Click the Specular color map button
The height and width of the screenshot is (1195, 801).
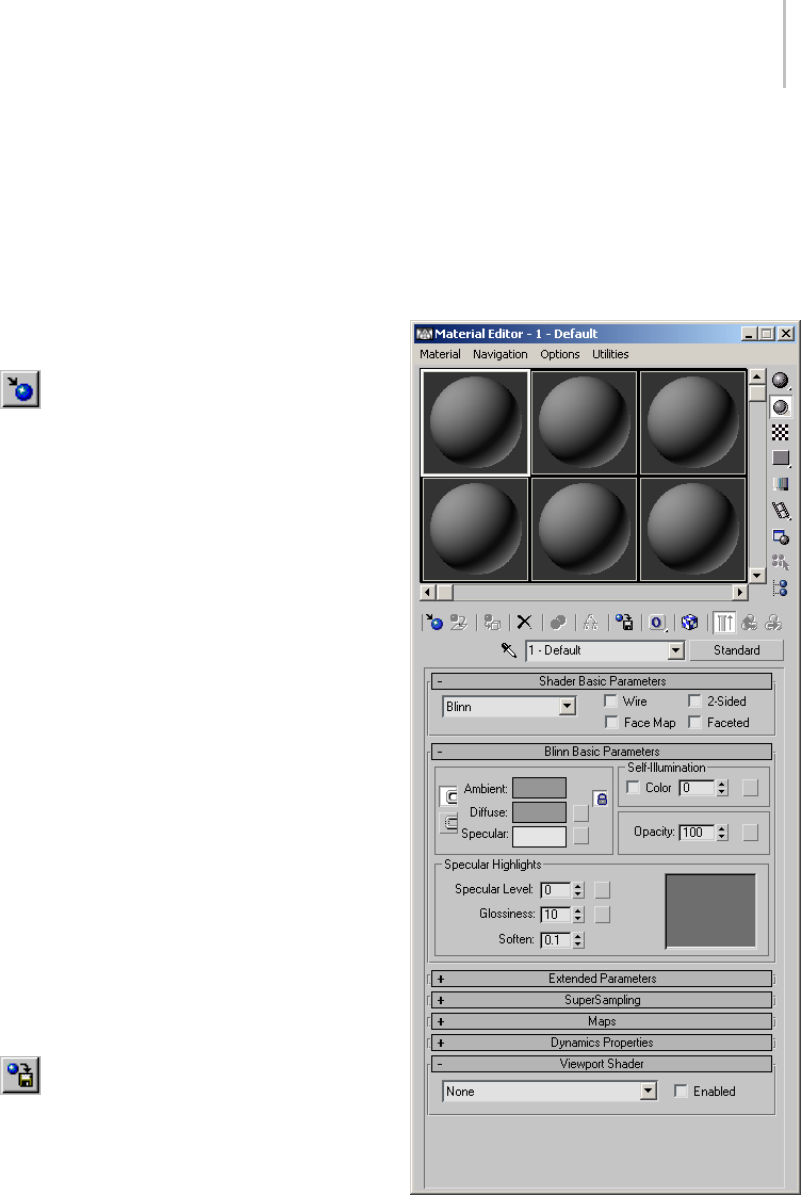point(581,835)
